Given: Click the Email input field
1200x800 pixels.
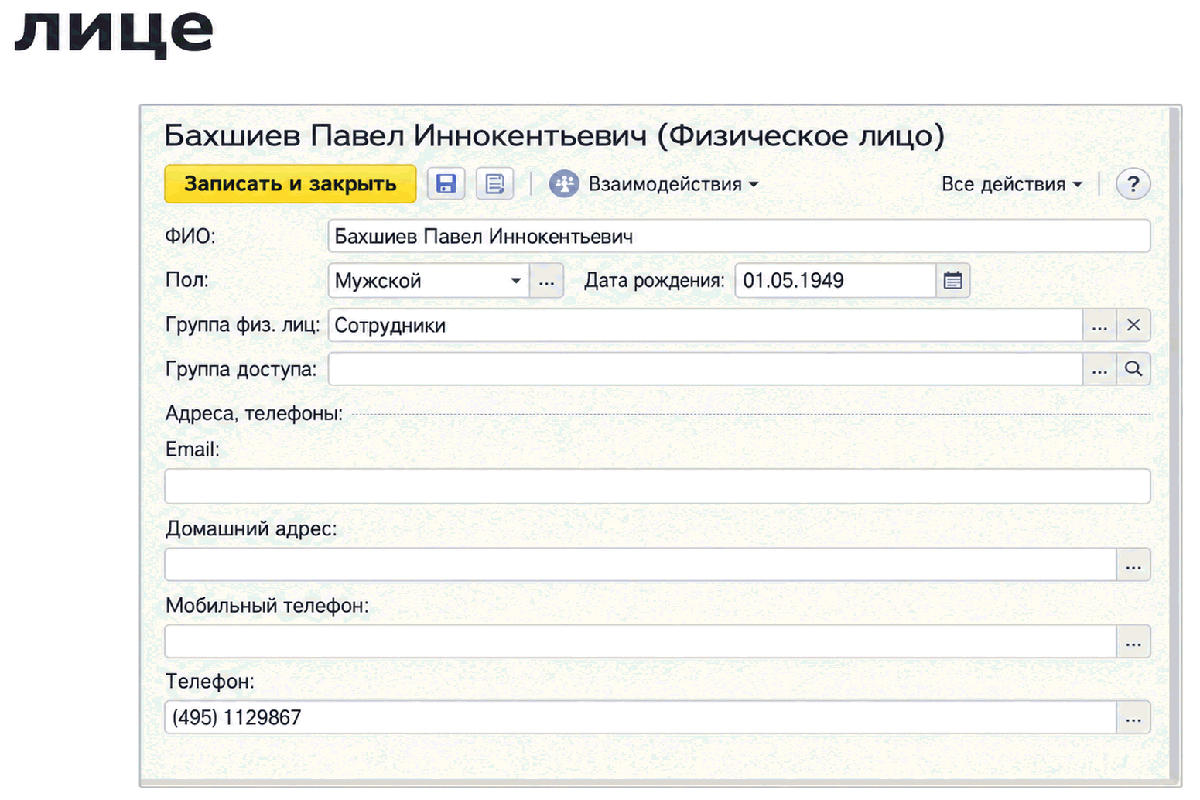Looking at the screenshot, I should click(x=658, y=487).
